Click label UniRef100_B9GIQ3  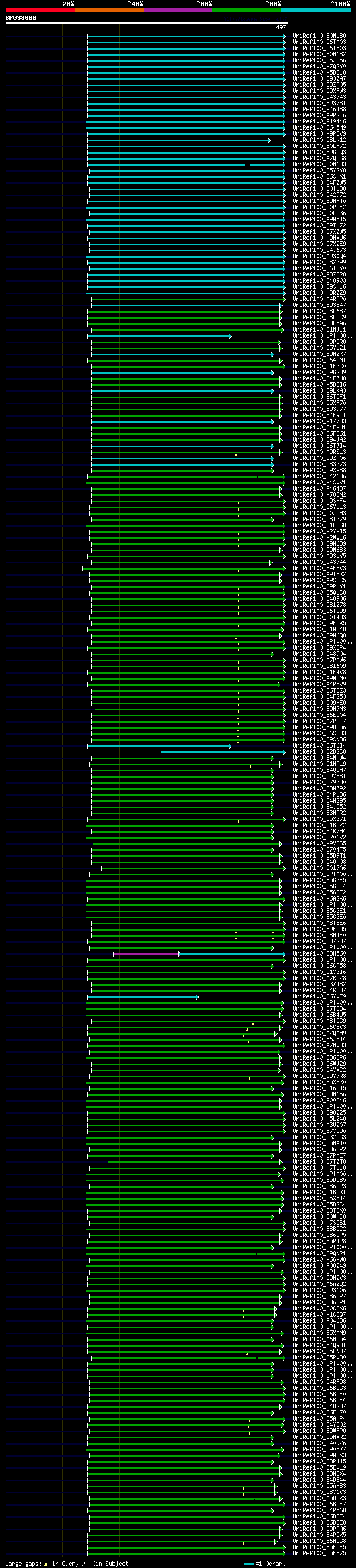[x=319, y=152]
